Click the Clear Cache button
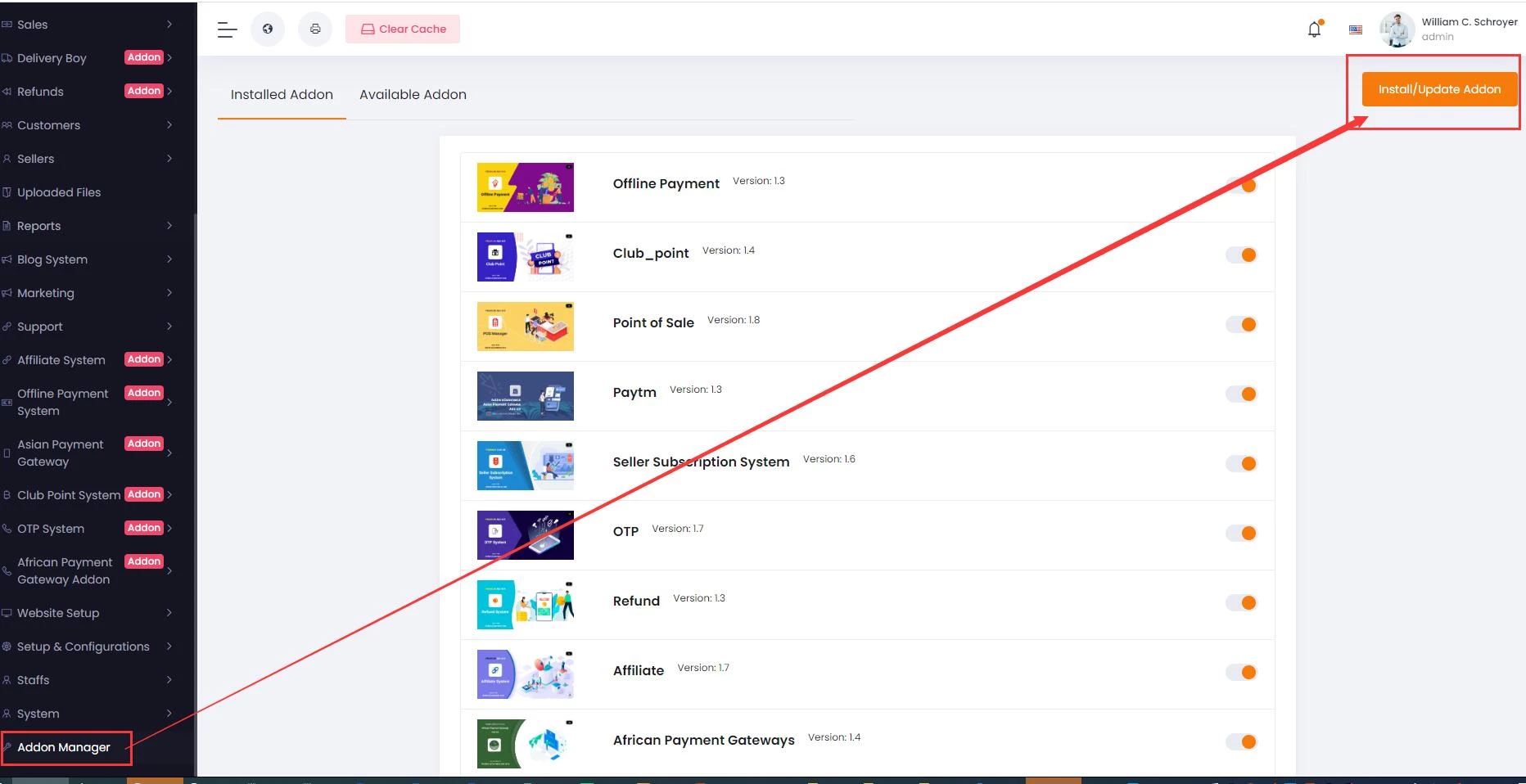 click(x=403, y=29)
